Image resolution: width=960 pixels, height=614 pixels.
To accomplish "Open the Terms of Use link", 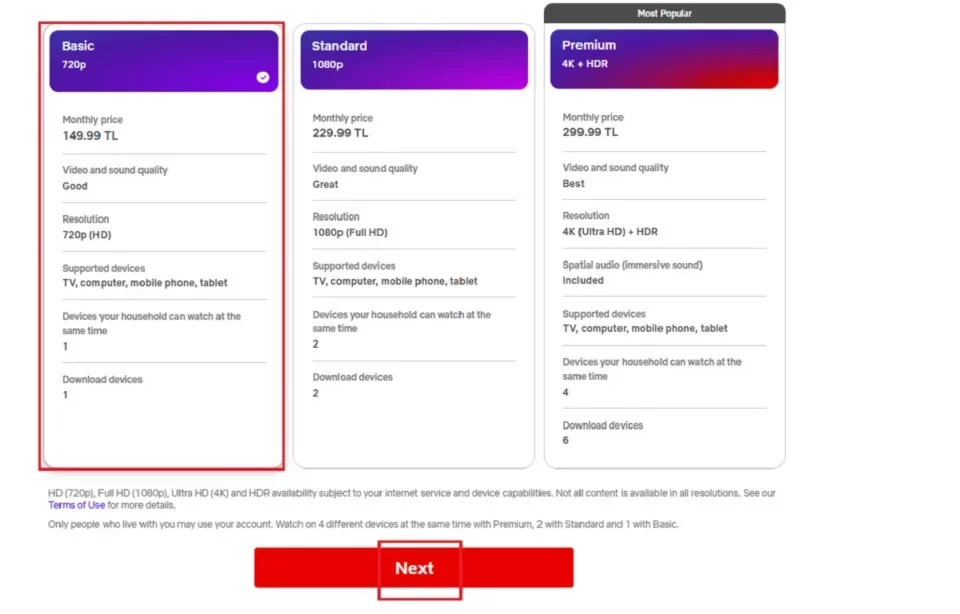I will pyautogui.click(x=77, y=505).
